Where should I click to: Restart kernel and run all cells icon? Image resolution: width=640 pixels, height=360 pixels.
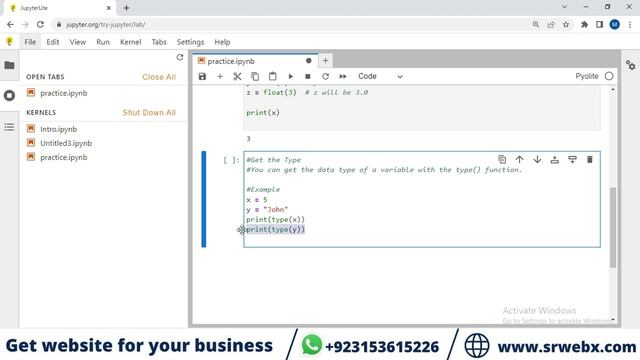pyautogui.click(x=343, y=76)
